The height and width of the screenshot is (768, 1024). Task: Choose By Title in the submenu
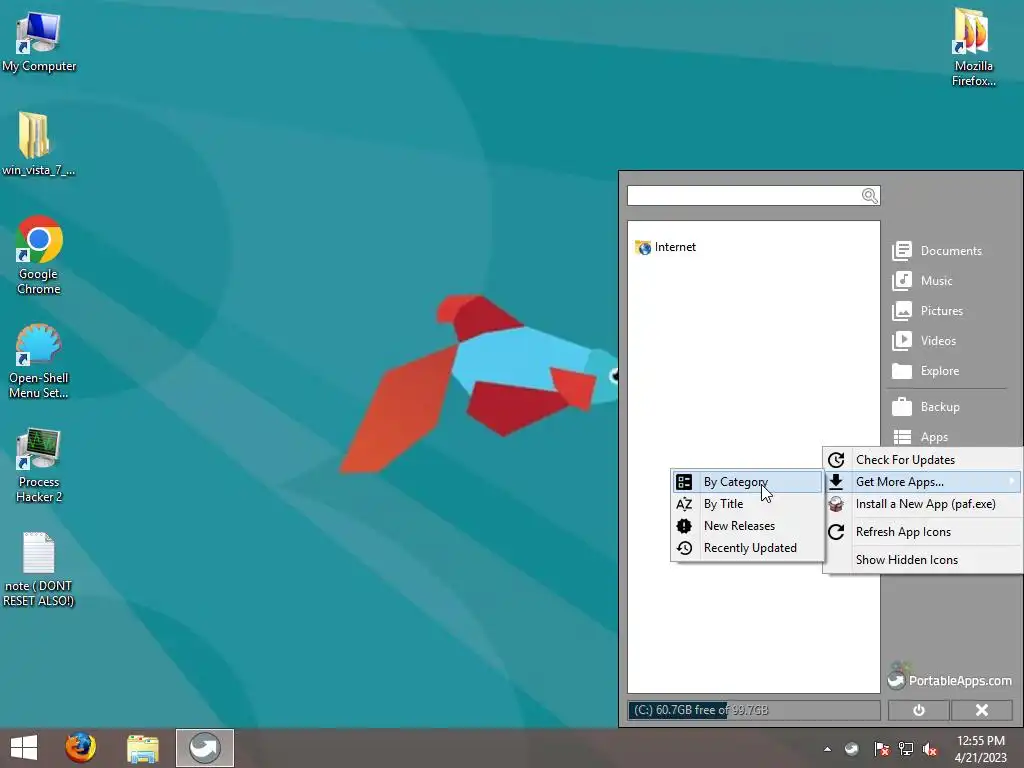pos(747,504)
